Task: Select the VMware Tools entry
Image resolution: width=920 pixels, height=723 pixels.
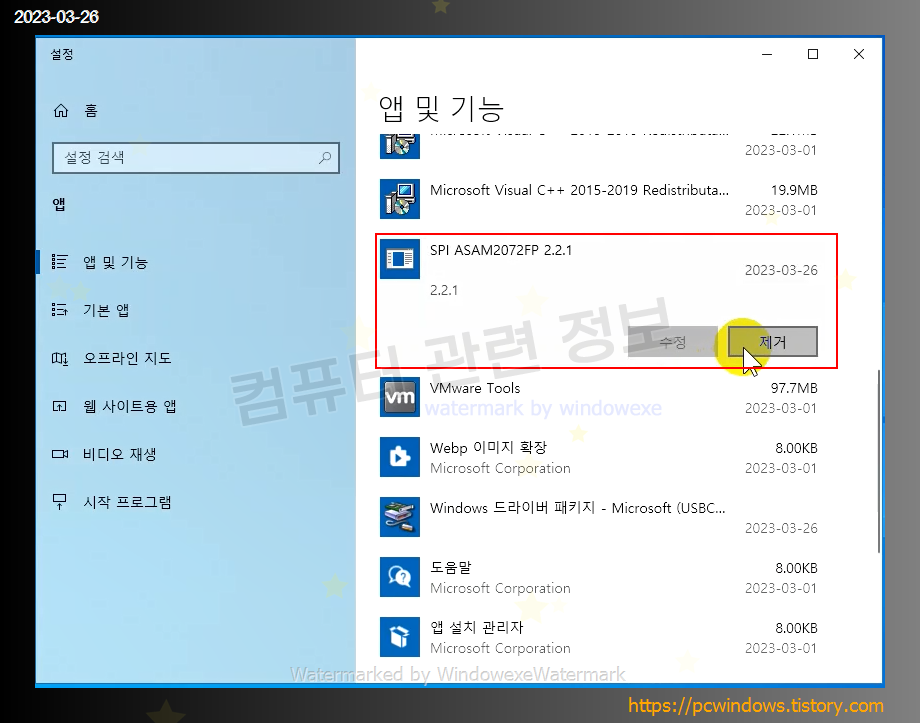Action: click(475, 388)
